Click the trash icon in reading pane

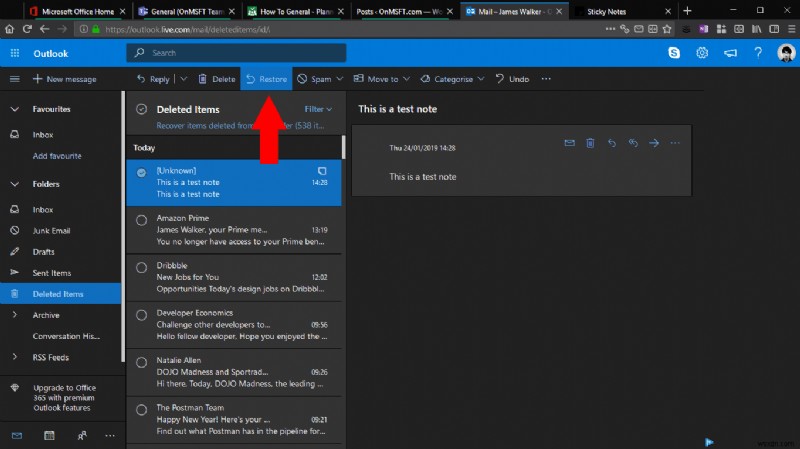click(590, 143)
